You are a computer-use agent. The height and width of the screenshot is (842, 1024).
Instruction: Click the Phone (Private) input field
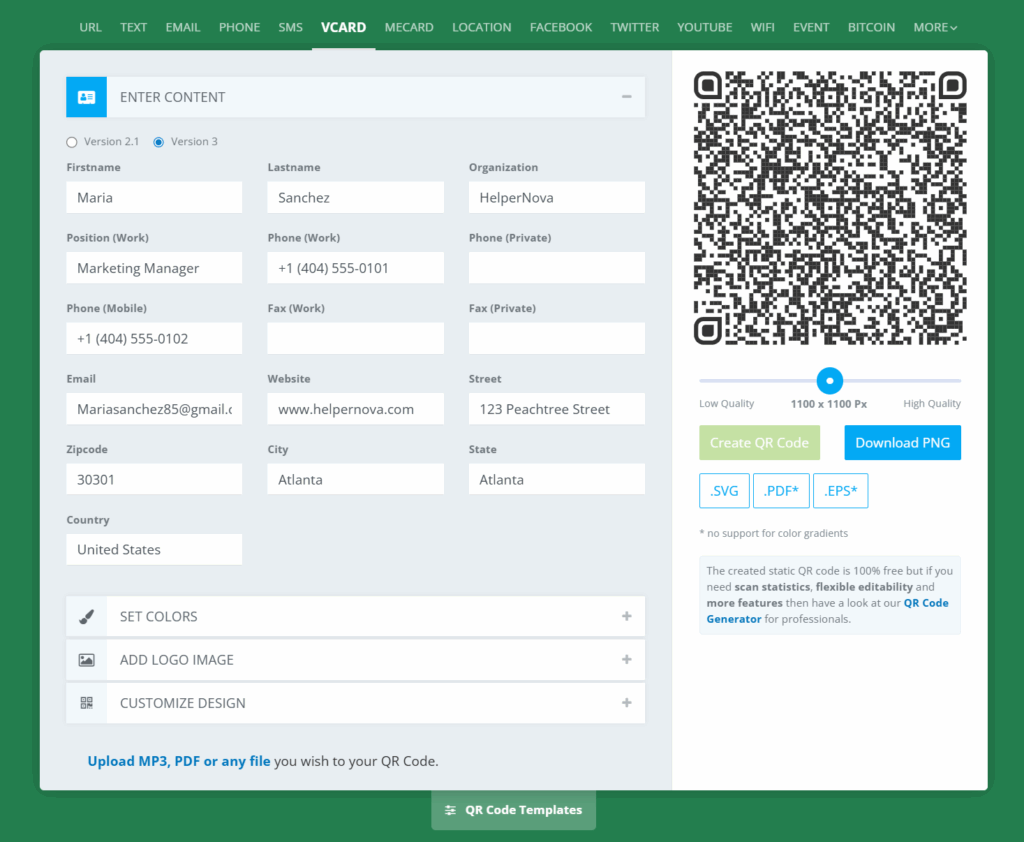[556, 268]
